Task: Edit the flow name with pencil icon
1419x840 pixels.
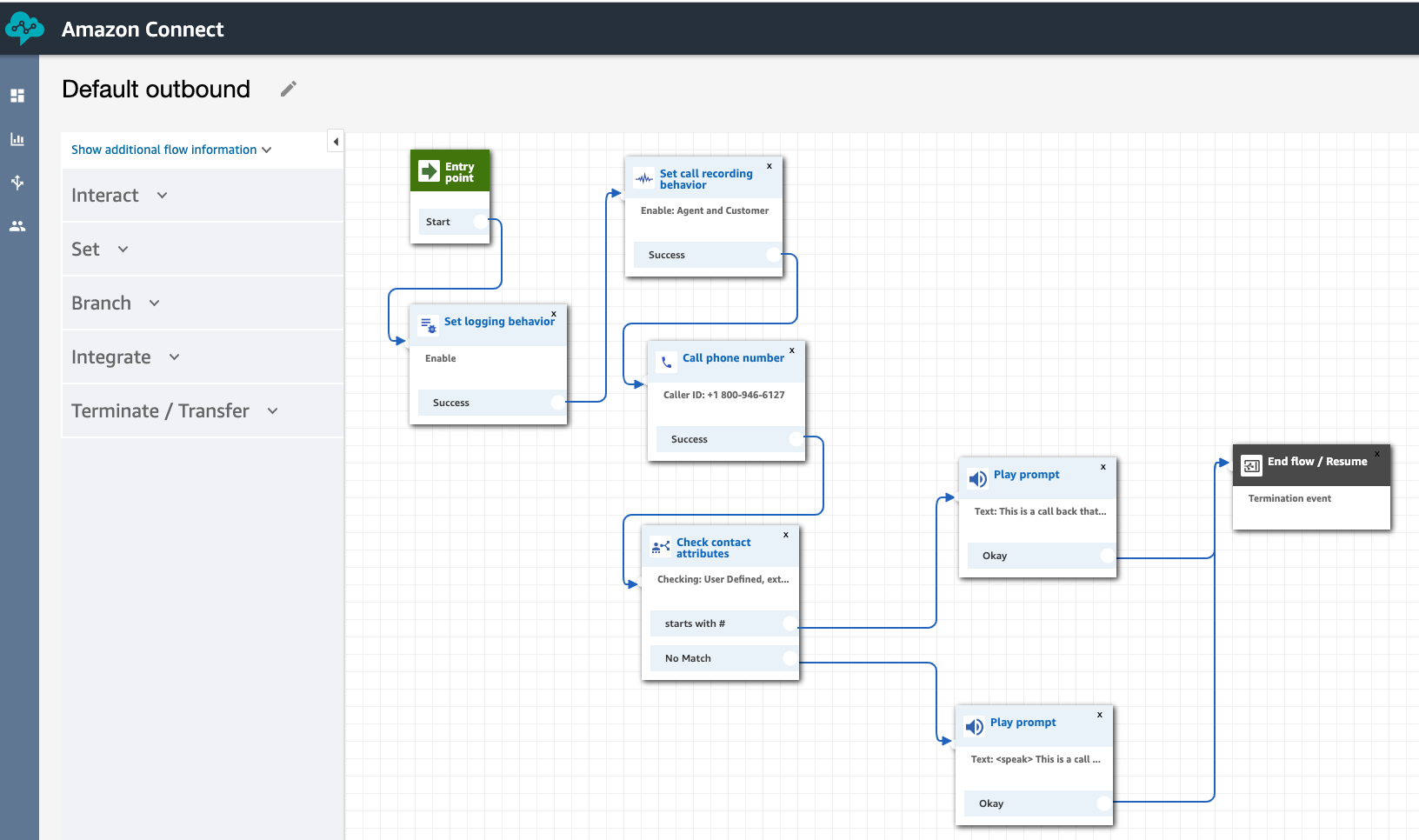Action: click(289, 89)
